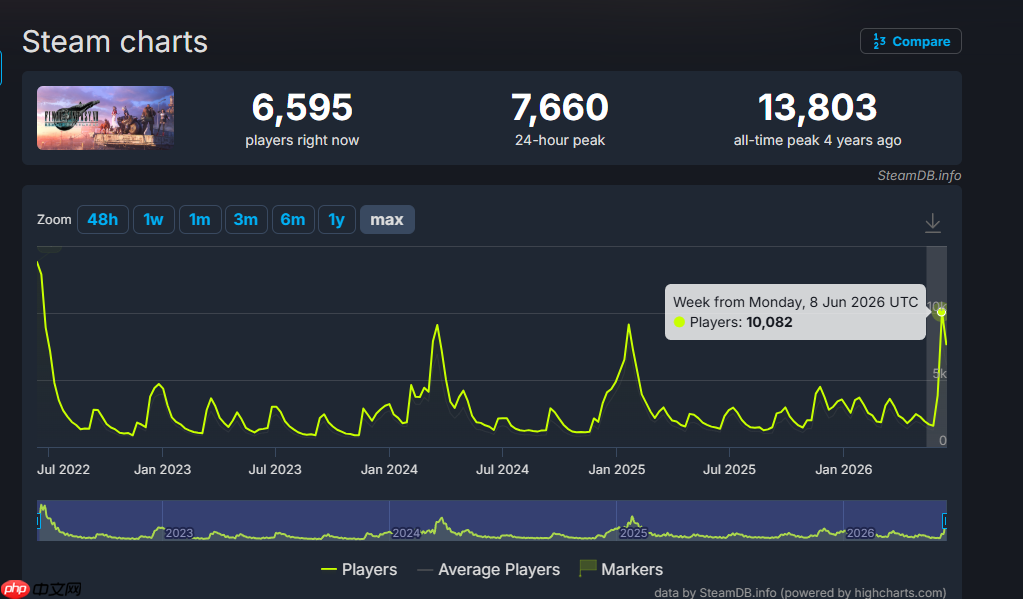1023x599 pixels.
Task: Click the Jul 2025 axis label
Action: (x=729, y=469)
